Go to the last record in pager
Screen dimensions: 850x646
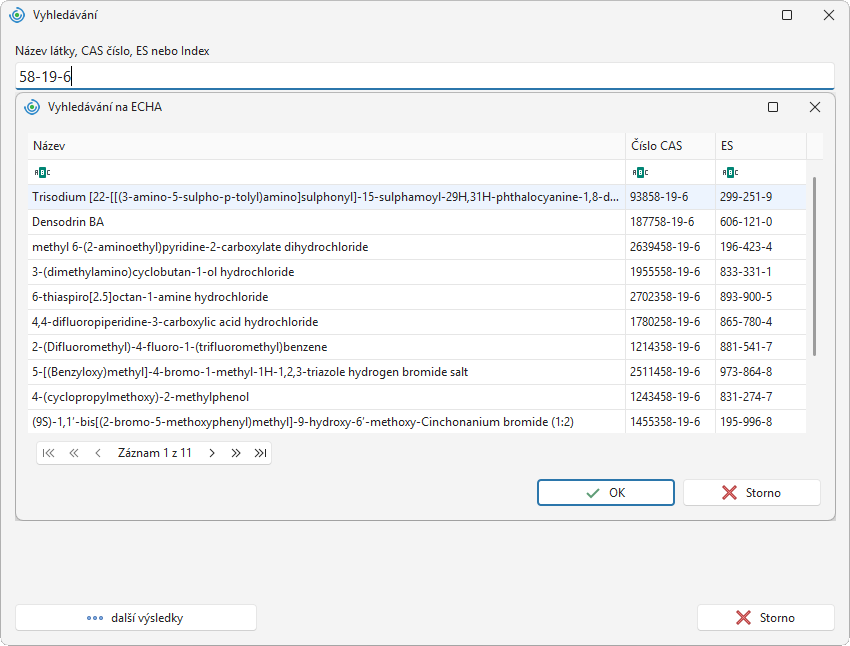point(260,453)
